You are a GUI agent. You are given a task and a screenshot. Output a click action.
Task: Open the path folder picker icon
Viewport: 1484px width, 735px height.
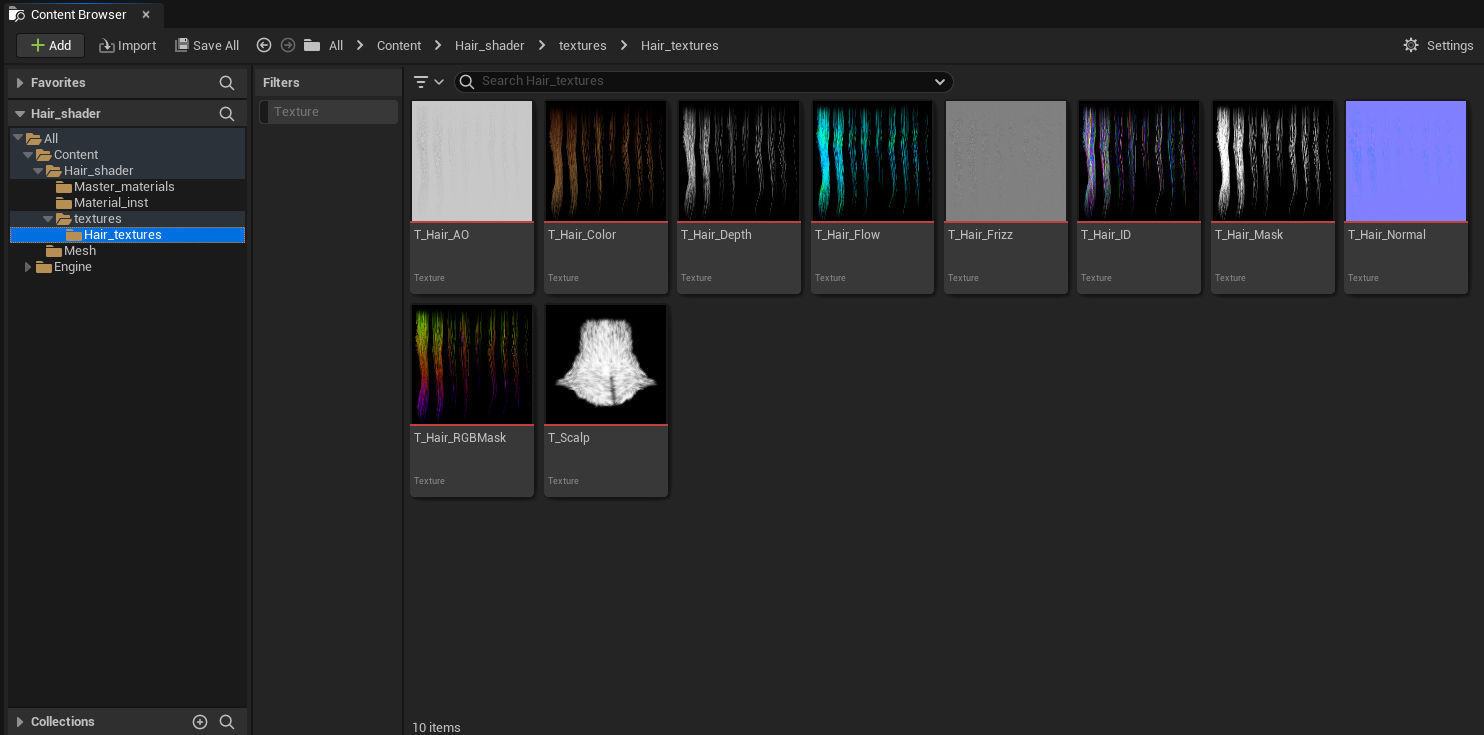tap(312, 45)
